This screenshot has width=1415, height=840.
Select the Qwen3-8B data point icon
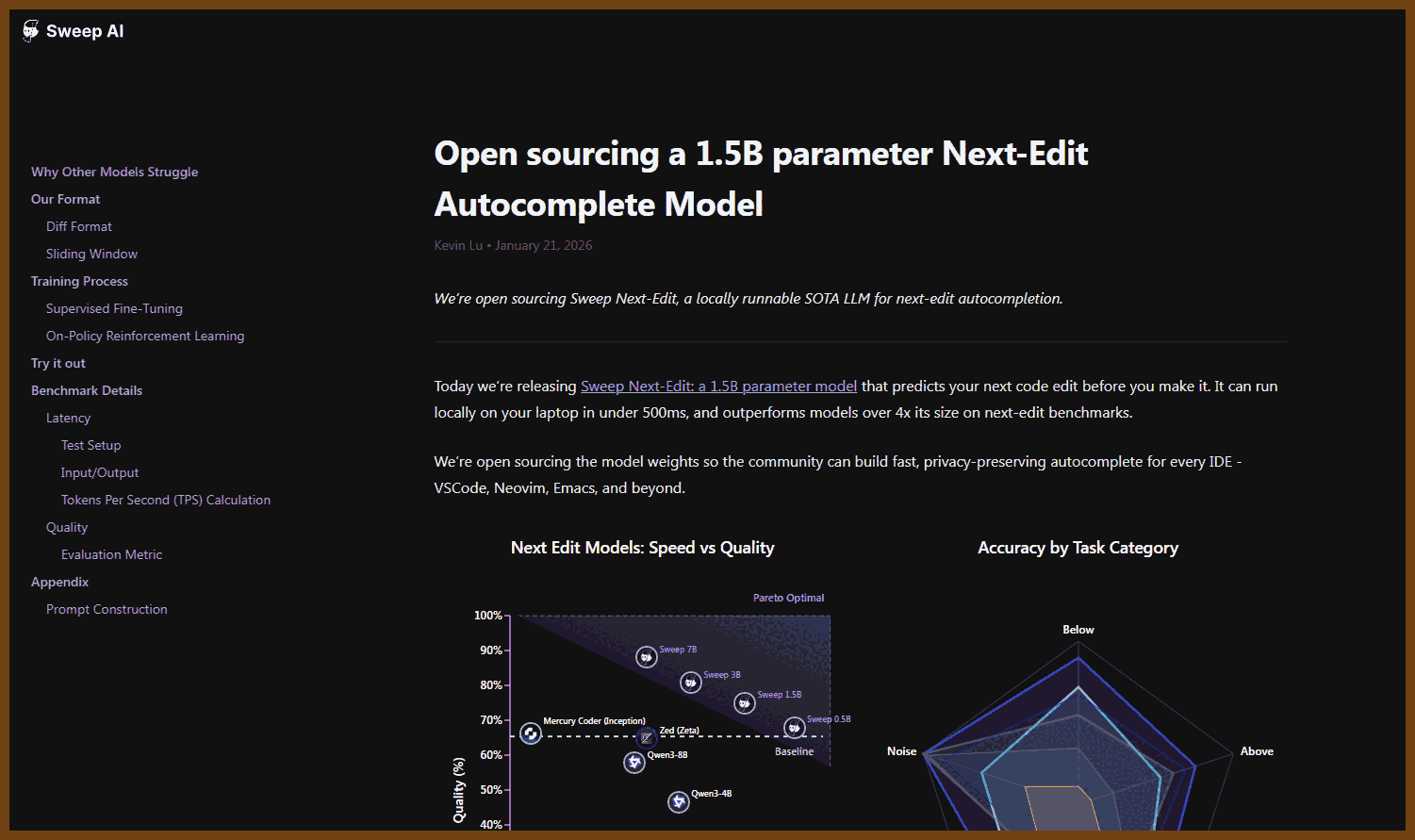coord(634,762)
